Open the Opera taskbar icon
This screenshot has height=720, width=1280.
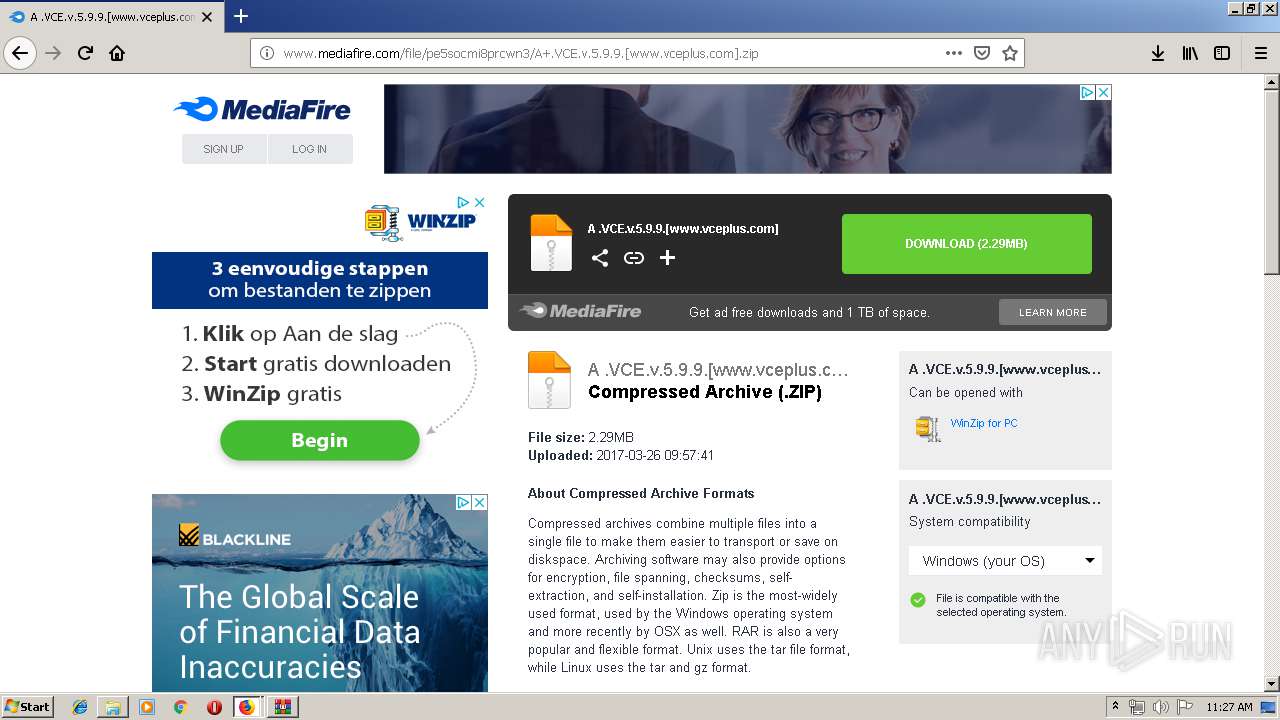[214, 707]
